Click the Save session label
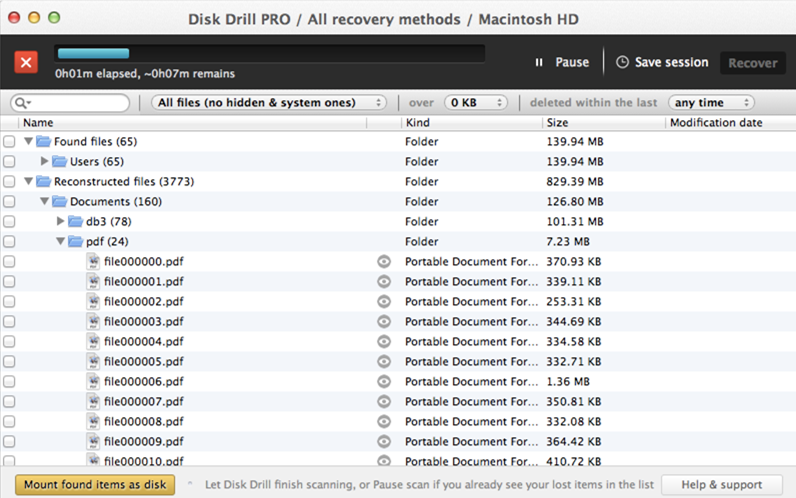 coord(671,62)
